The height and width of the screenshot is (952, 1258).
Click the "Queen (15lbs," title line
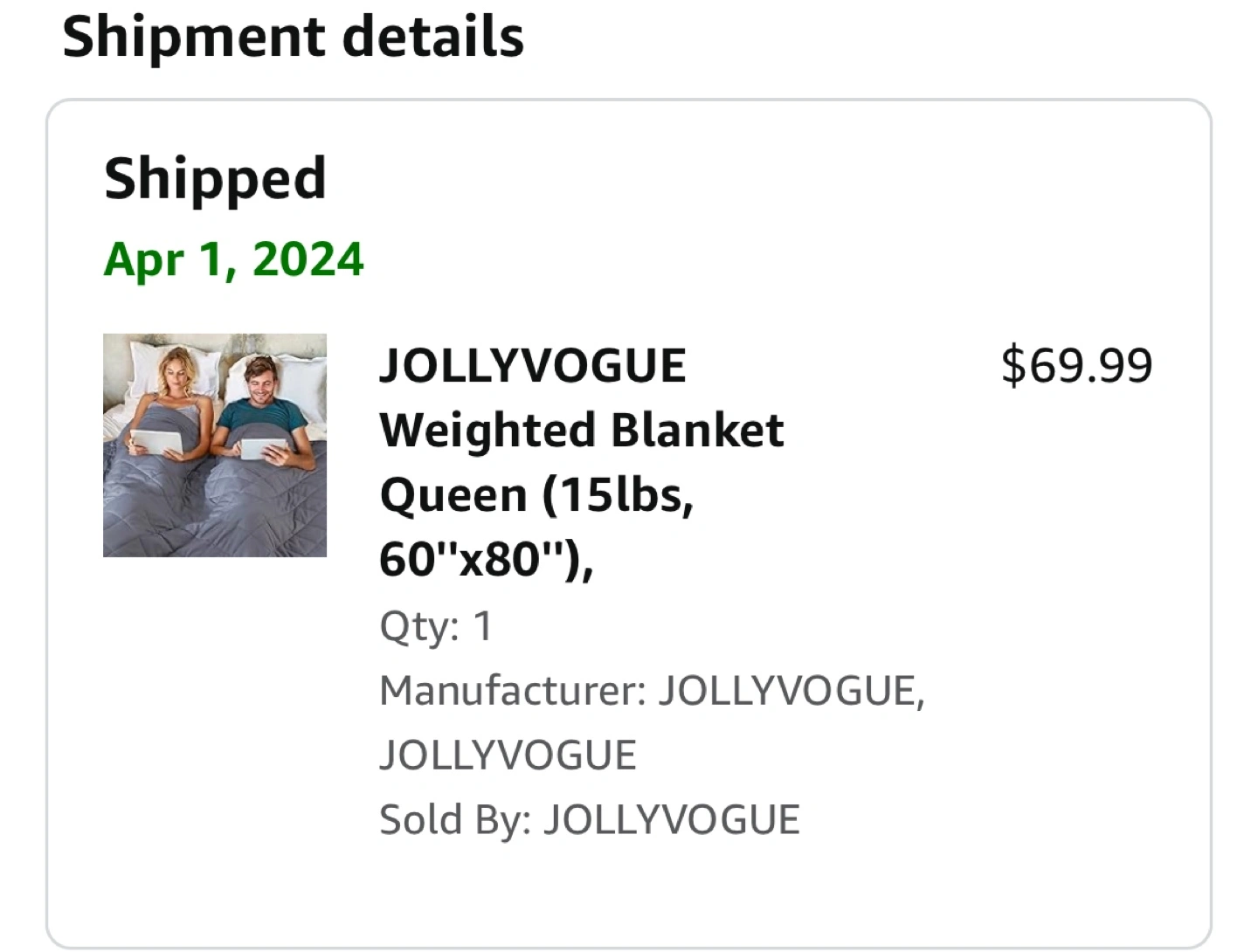point(536,494)
